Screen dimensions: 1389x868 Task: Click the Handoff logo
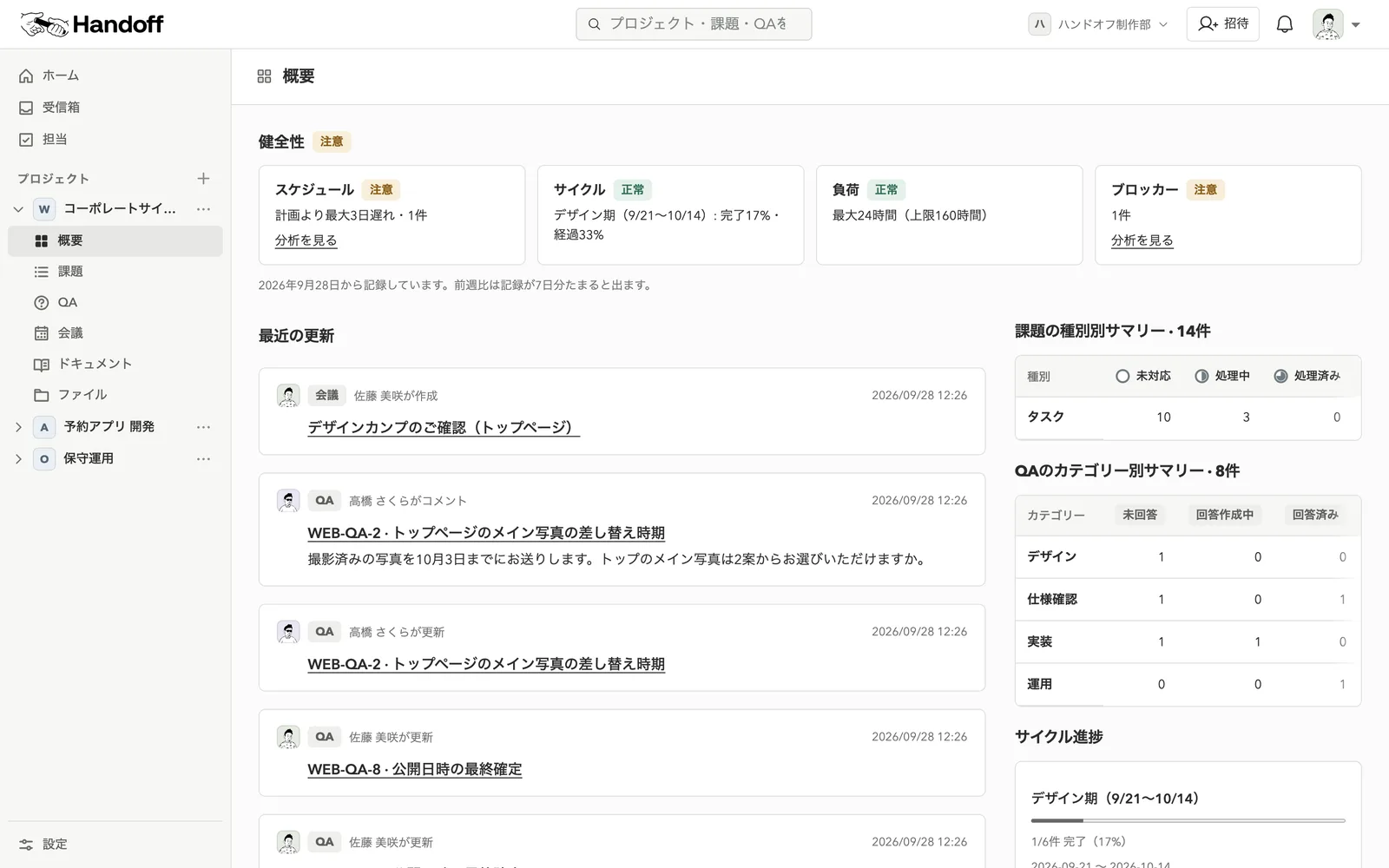coord(92,24)
